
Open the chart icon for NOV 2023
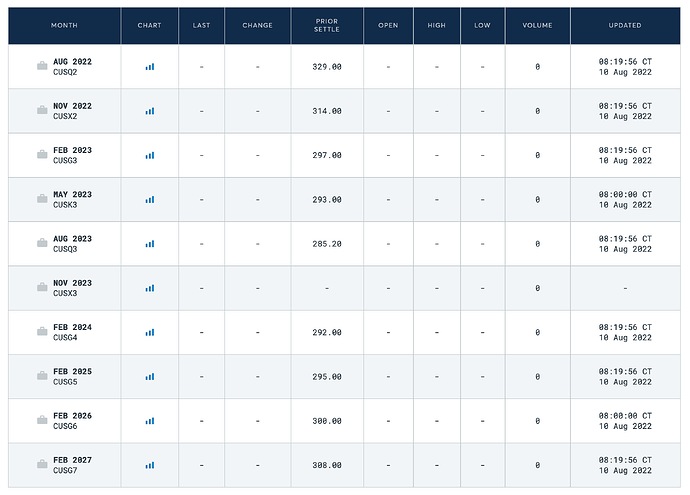(150, 288)
